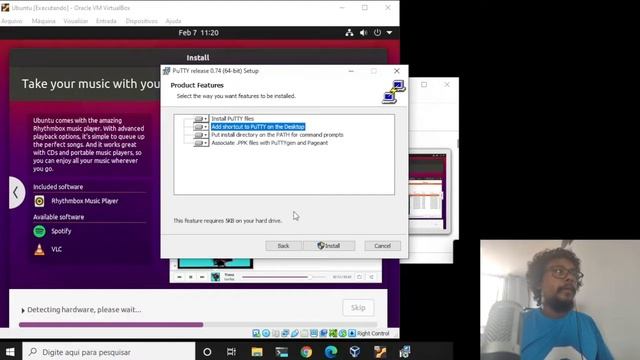Click the 'Right Control' host key label
Screen dimensions: 640x360
click(373, 333)
